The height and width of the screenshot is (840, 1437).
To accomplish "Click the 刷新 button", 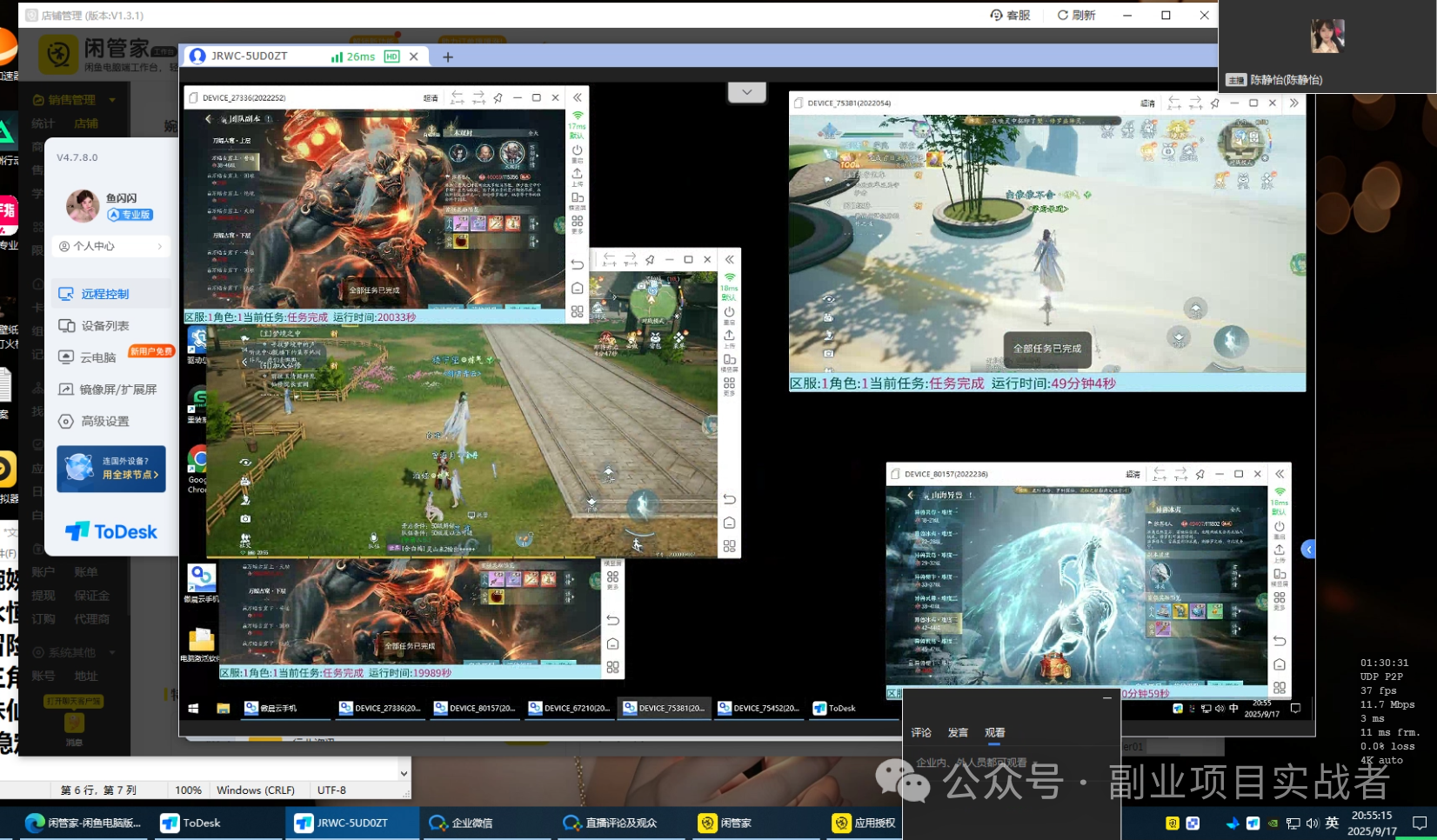I will point(1076,15).
